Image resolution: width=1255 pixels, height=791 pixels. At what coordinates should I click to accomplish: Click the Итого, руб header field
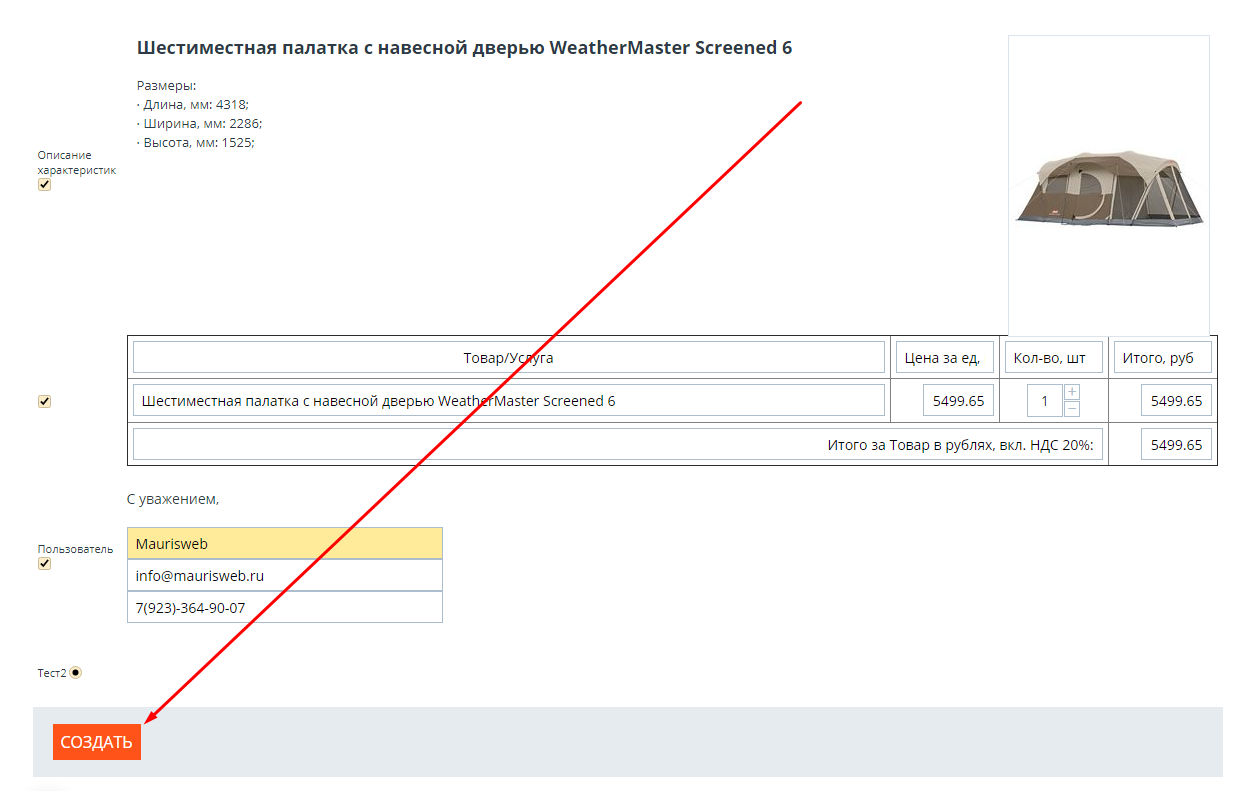[1163, 357]
